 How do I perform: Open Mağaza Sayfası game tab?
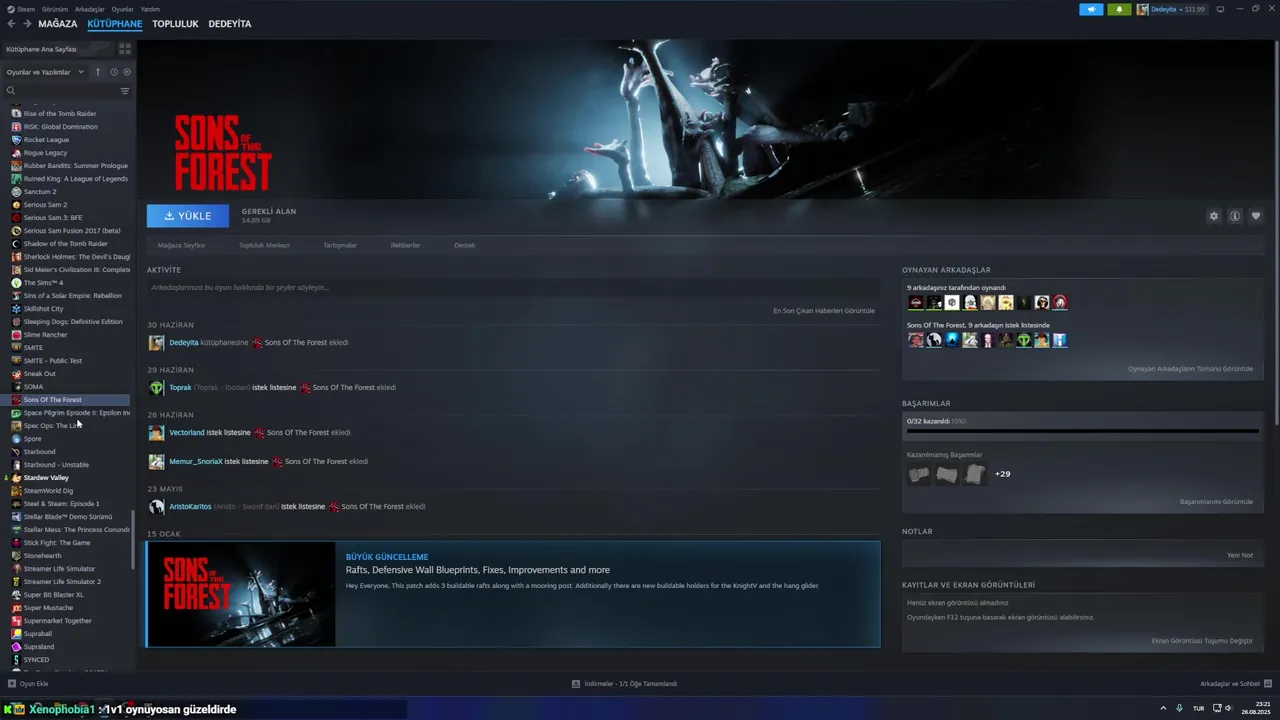click(x=181, y=245)
